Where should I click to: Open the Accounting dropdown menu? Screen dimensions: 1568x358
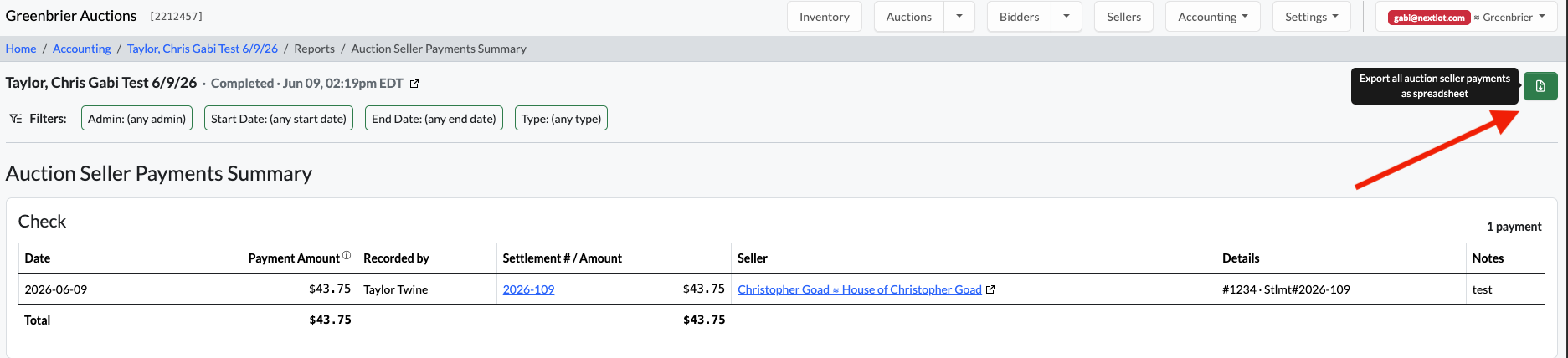click(1212, 17)
